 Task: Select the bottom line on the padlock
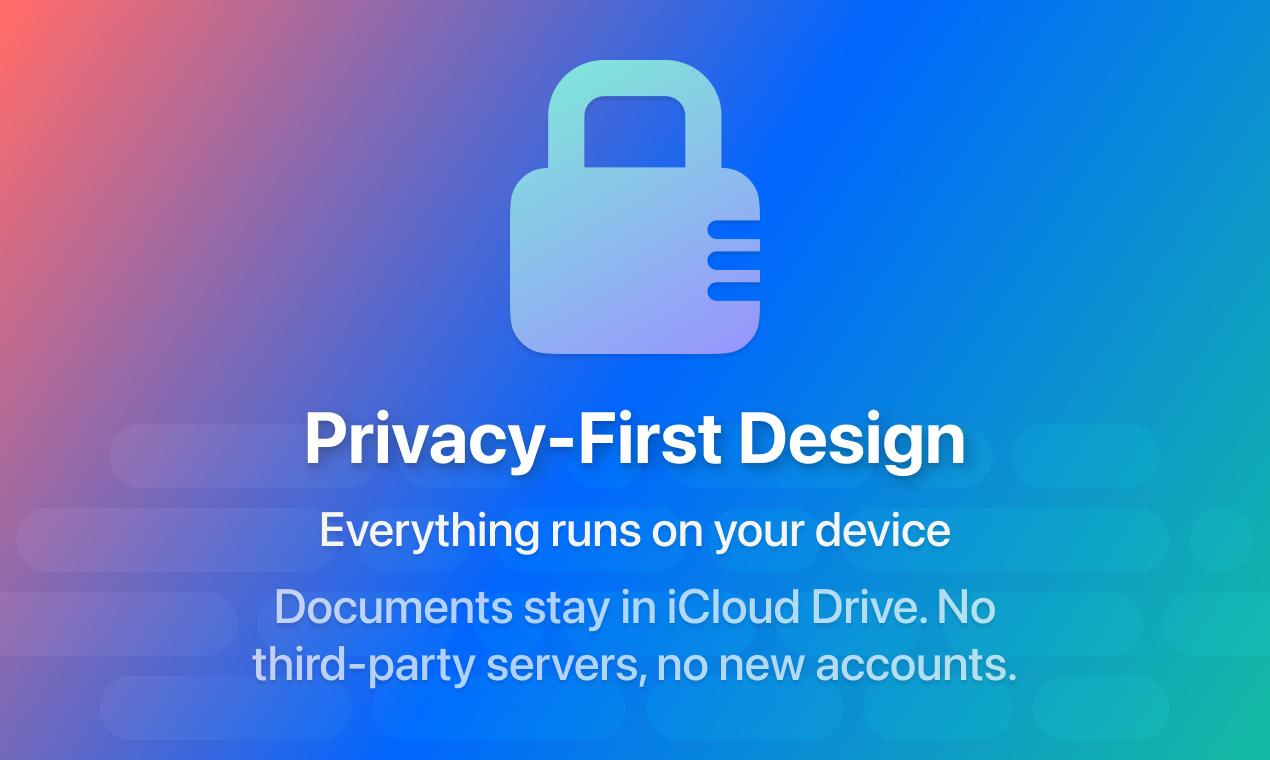pyautogui.click(x=733, y=291)
